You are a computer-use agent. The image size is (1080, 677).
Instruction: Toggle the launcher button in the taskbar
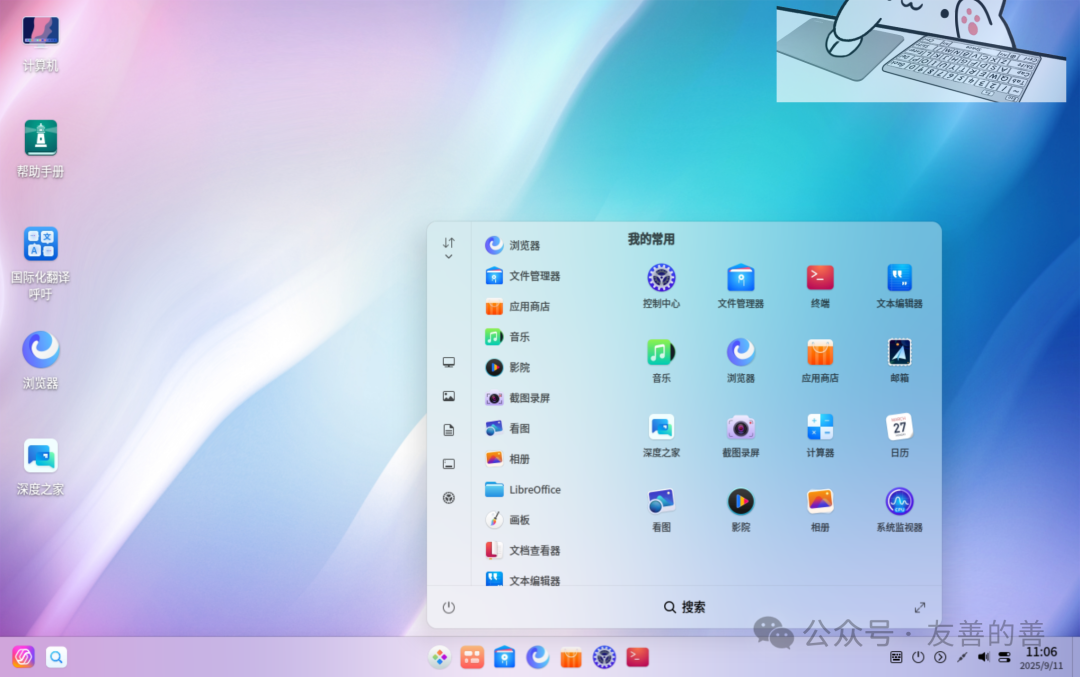click(439, 657)
